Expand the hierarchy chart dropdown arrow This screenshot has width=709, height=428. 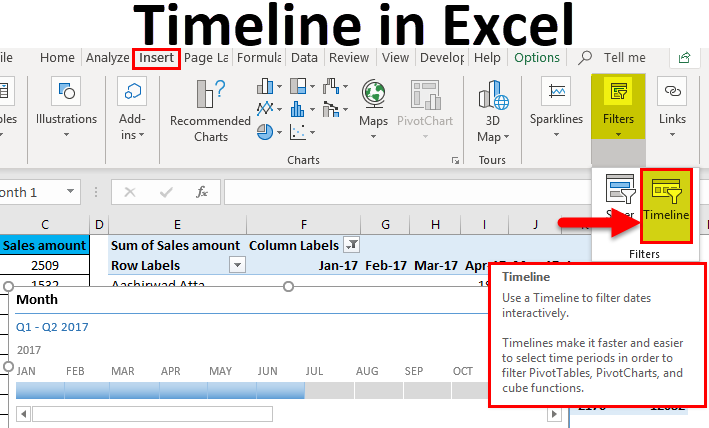click(x=312, y=86)
